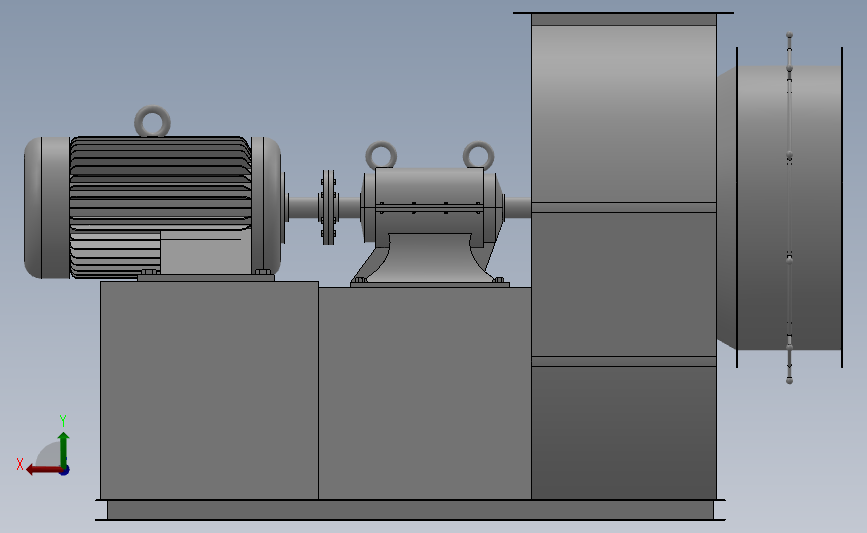Click the blue Z axis dot of triad
The width and height of the screenshot is (867, 533).
click(65, 471)
